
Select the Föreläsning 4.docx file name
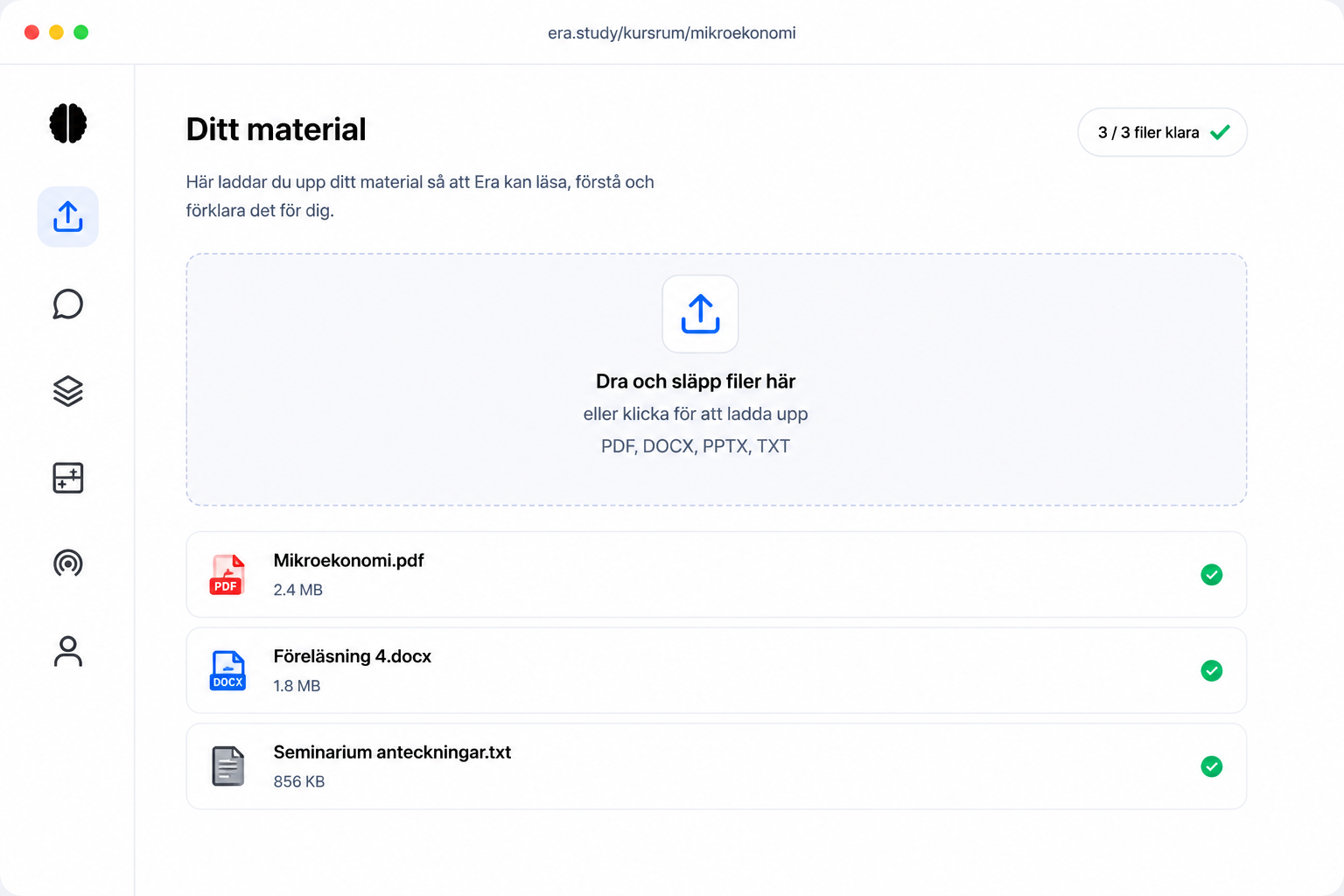click(353, 656)
